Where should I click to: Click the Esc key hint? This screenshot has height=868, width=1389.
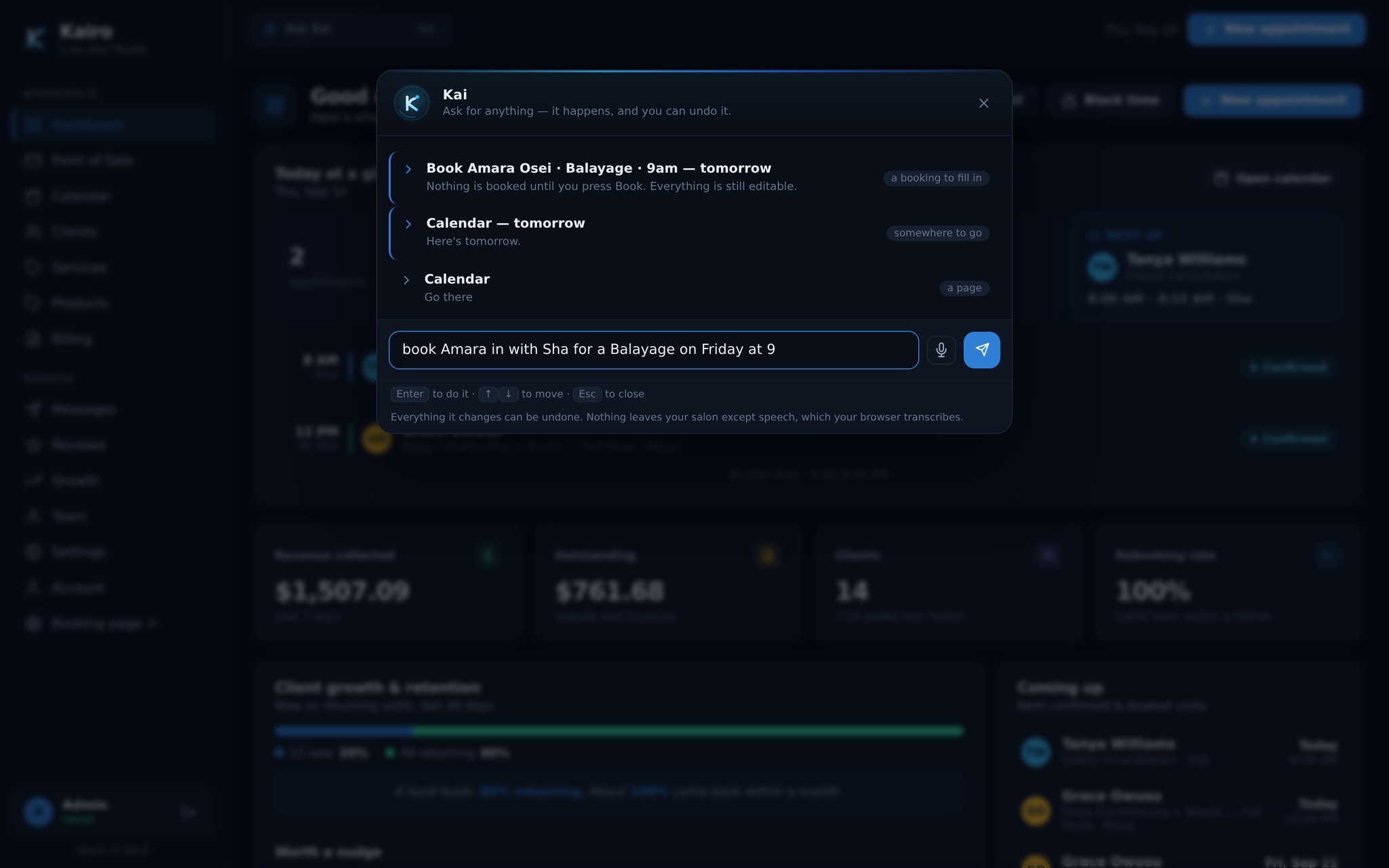point(587,394)
